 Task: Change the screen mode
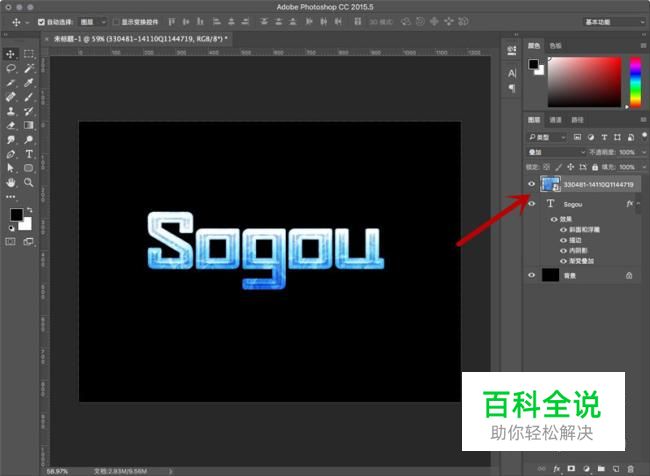pos(29,242)
